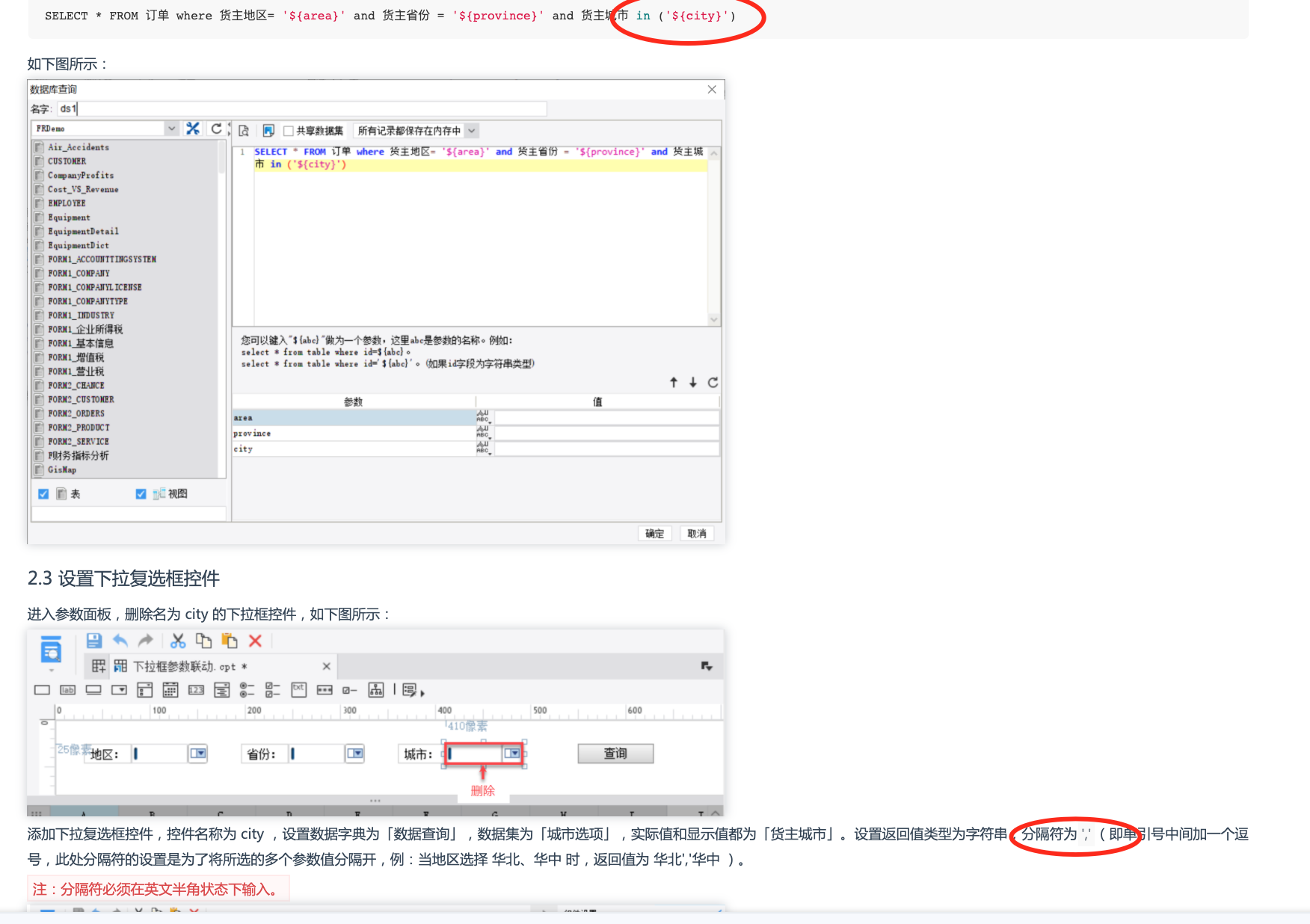Select the radio button group widget icon
The width and height of the screenshot is (1310, 924).
[x=247, y=690]
